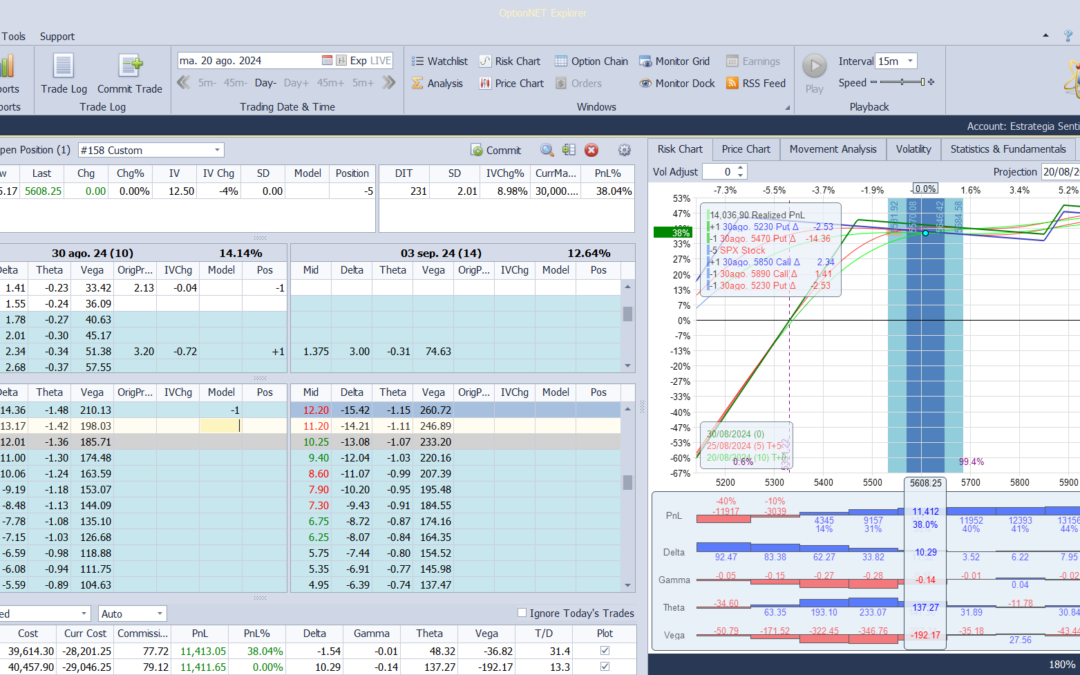Toggle Plot checkbox in the 11,413.05 row

[605, 651]
